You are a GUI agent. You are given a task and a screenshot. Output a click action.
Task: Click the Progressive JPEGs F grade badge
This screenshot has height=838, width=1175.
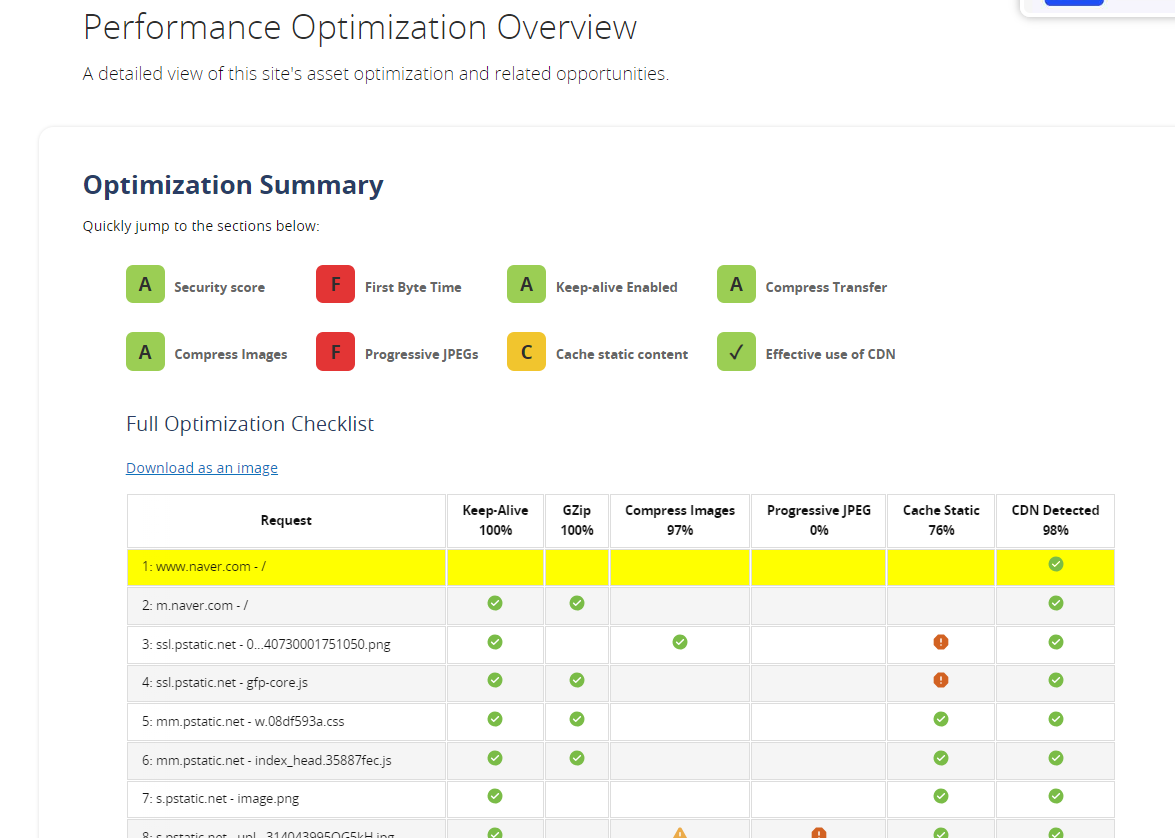[336, 352]
